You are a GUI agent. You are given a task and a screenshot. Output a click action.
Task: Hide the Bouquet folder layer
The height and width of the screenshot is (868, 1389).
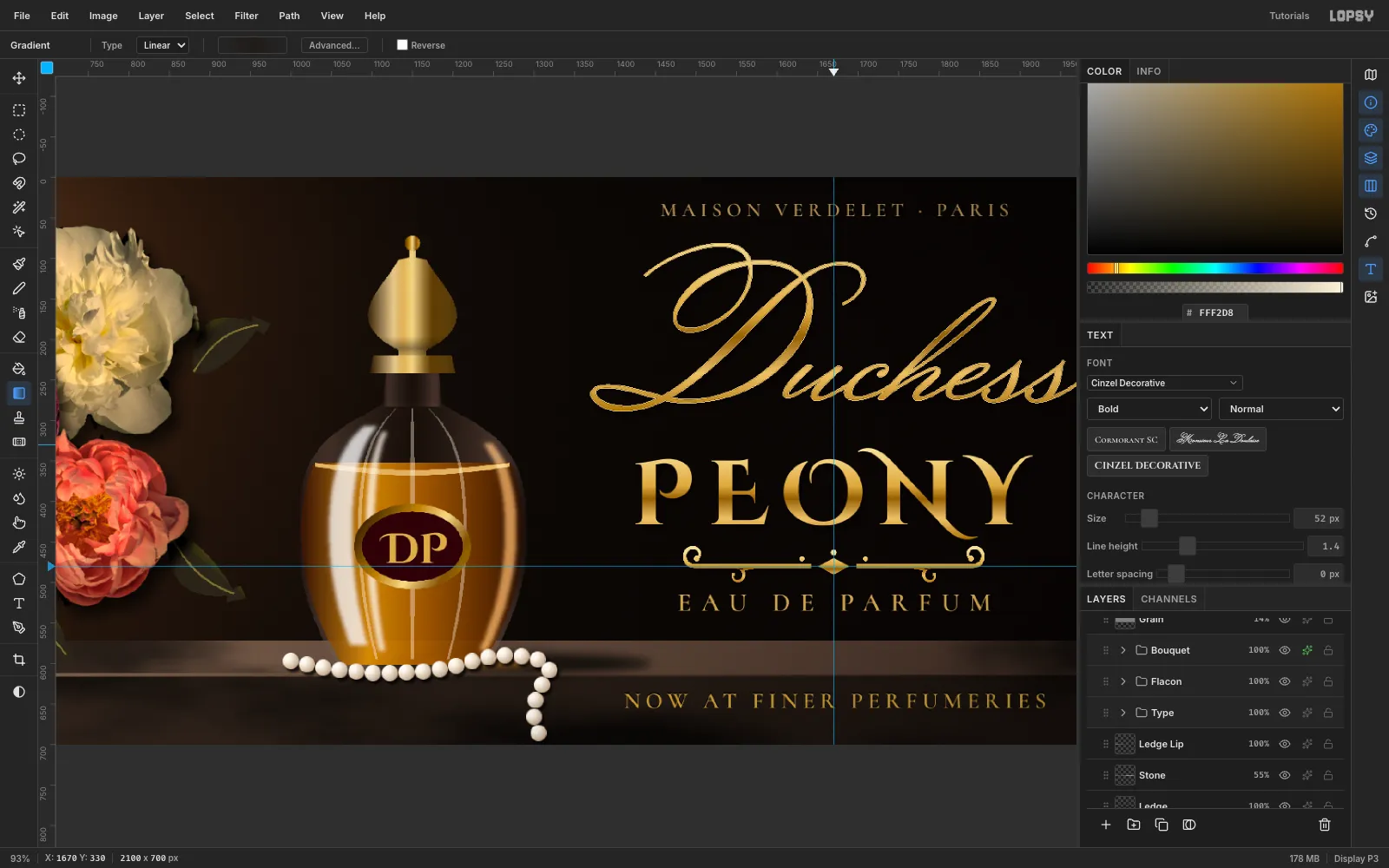click(x=1285, y=650)
